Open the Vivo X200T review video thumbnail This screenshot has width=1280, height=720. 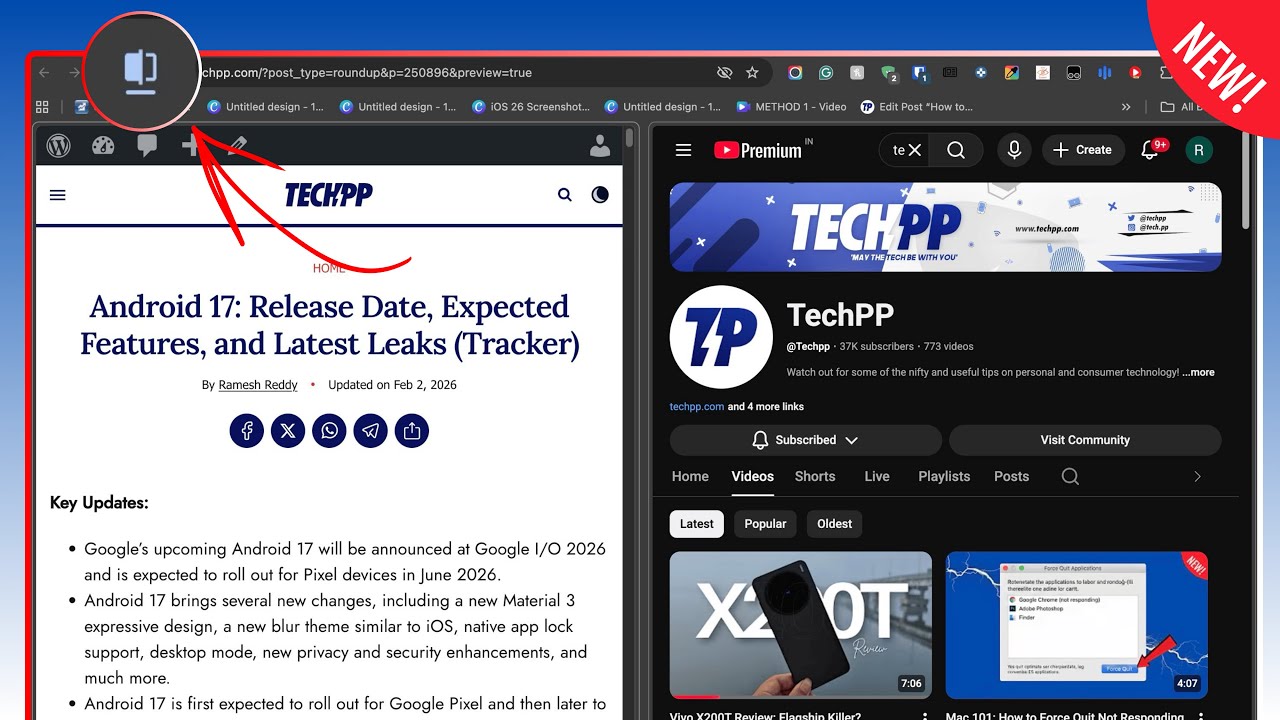click(x=801, y=625)
